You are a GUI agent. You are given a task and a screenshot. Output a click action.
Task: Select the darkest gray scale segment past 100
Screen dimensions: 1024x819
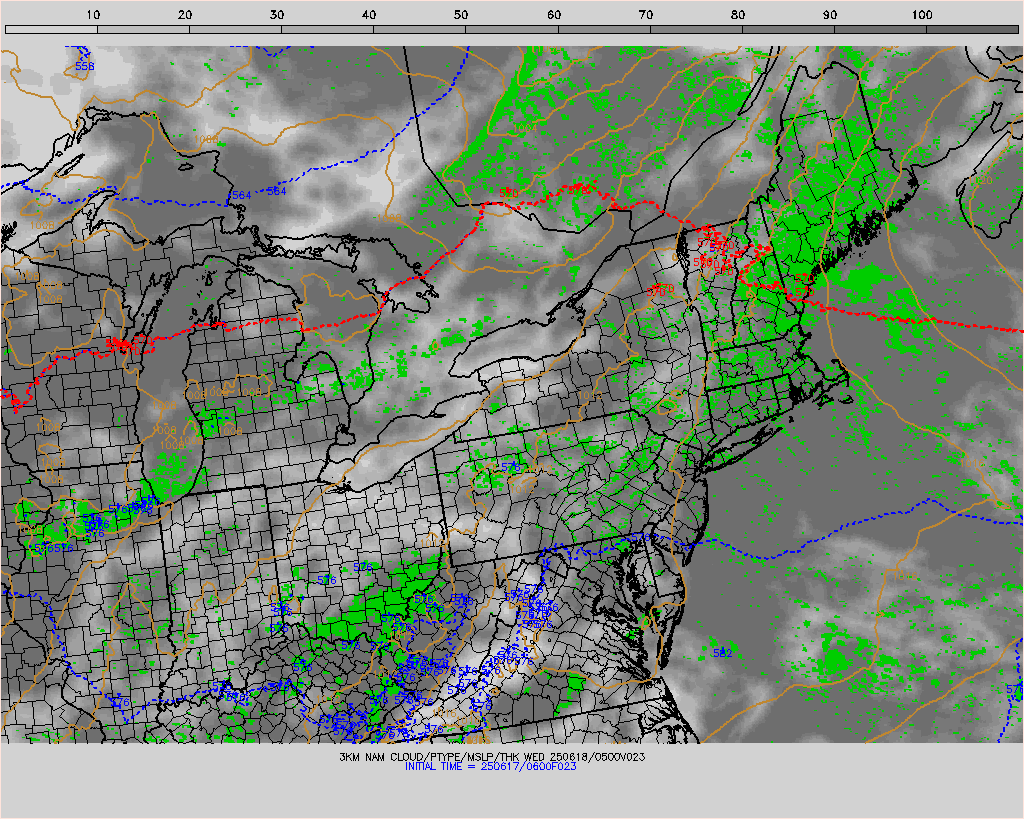point(972,29)
